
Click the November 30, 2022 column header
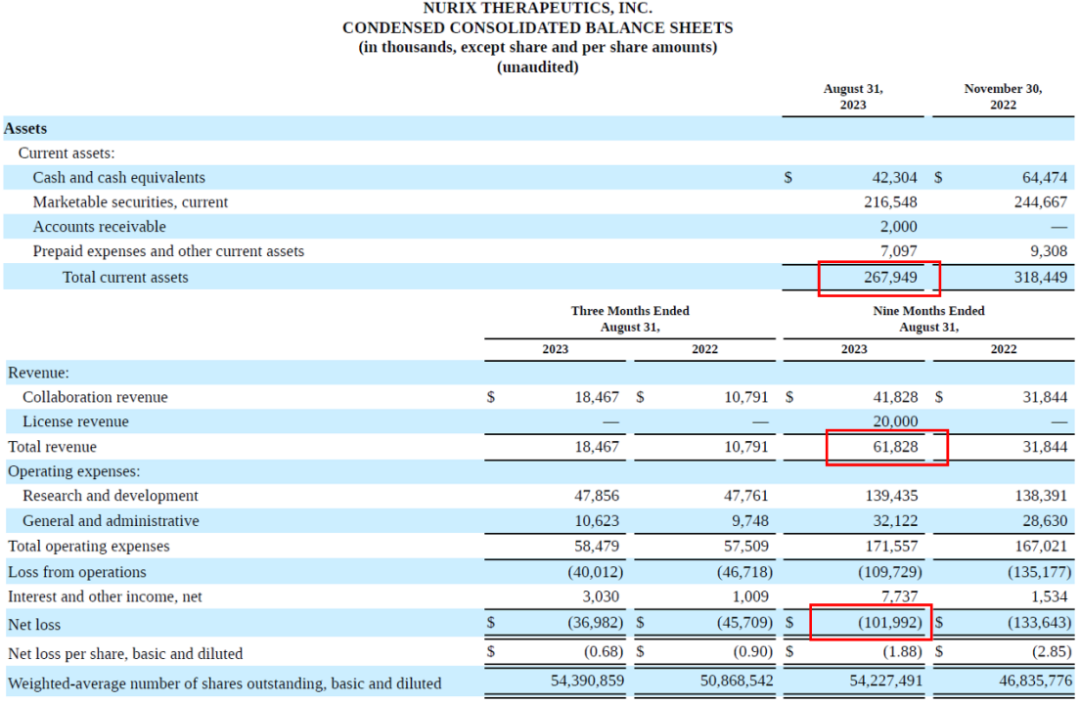coord(1003,96)
